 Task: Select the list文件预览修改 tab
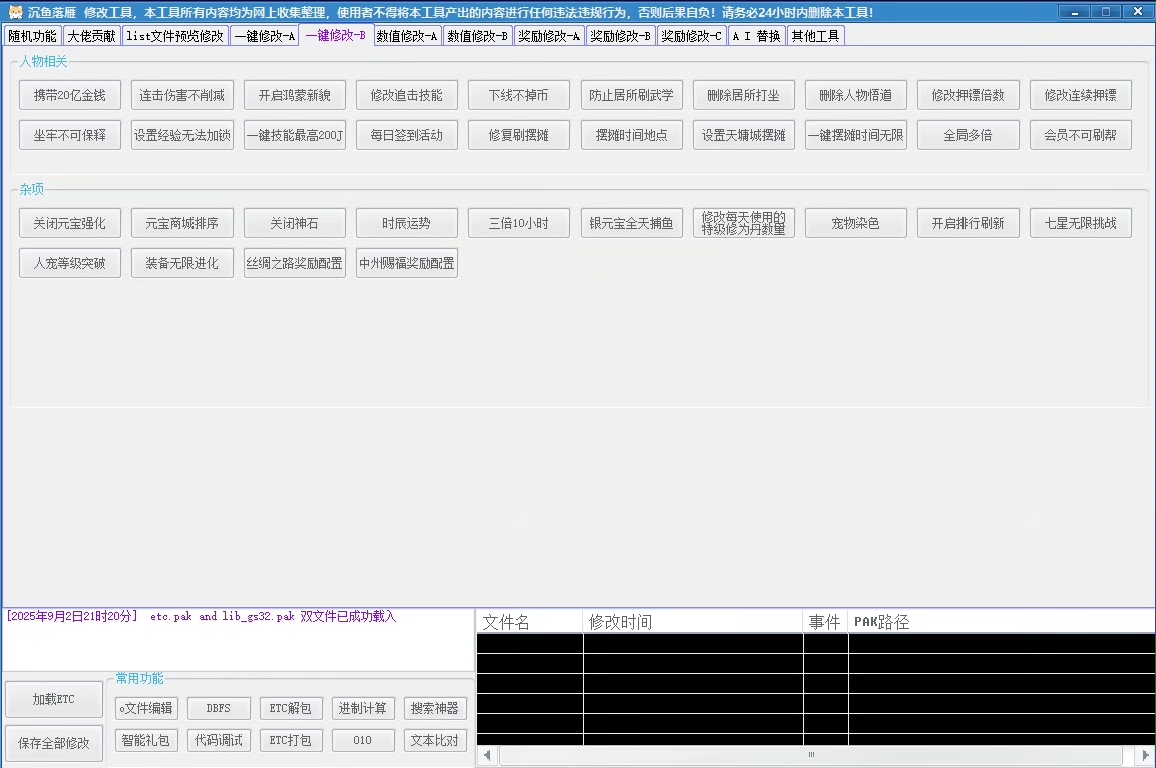175,36
